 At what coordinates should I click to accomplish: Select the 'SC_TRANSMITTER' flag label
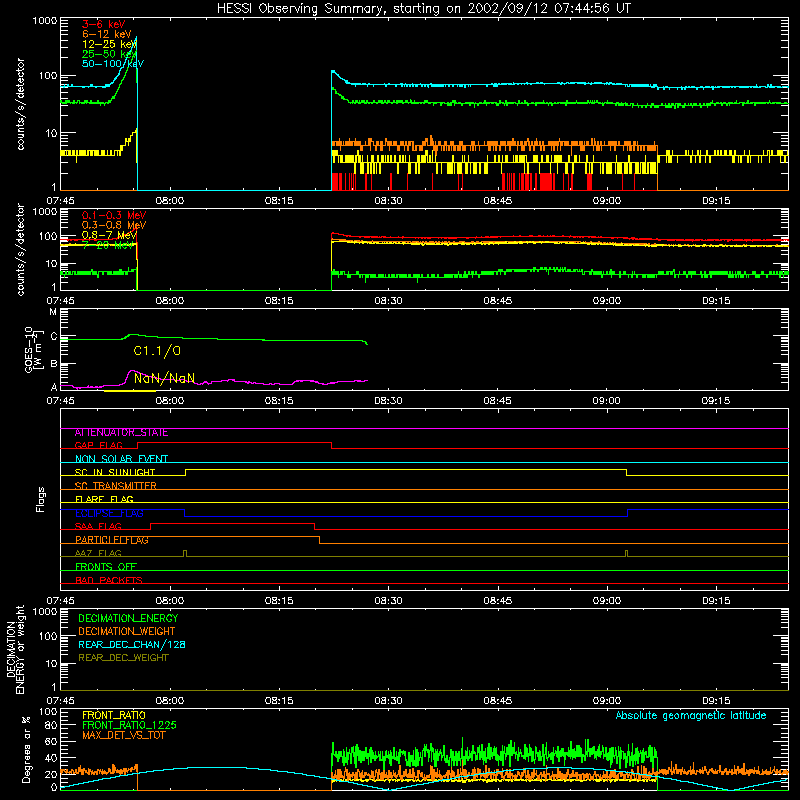coord(115,486)
